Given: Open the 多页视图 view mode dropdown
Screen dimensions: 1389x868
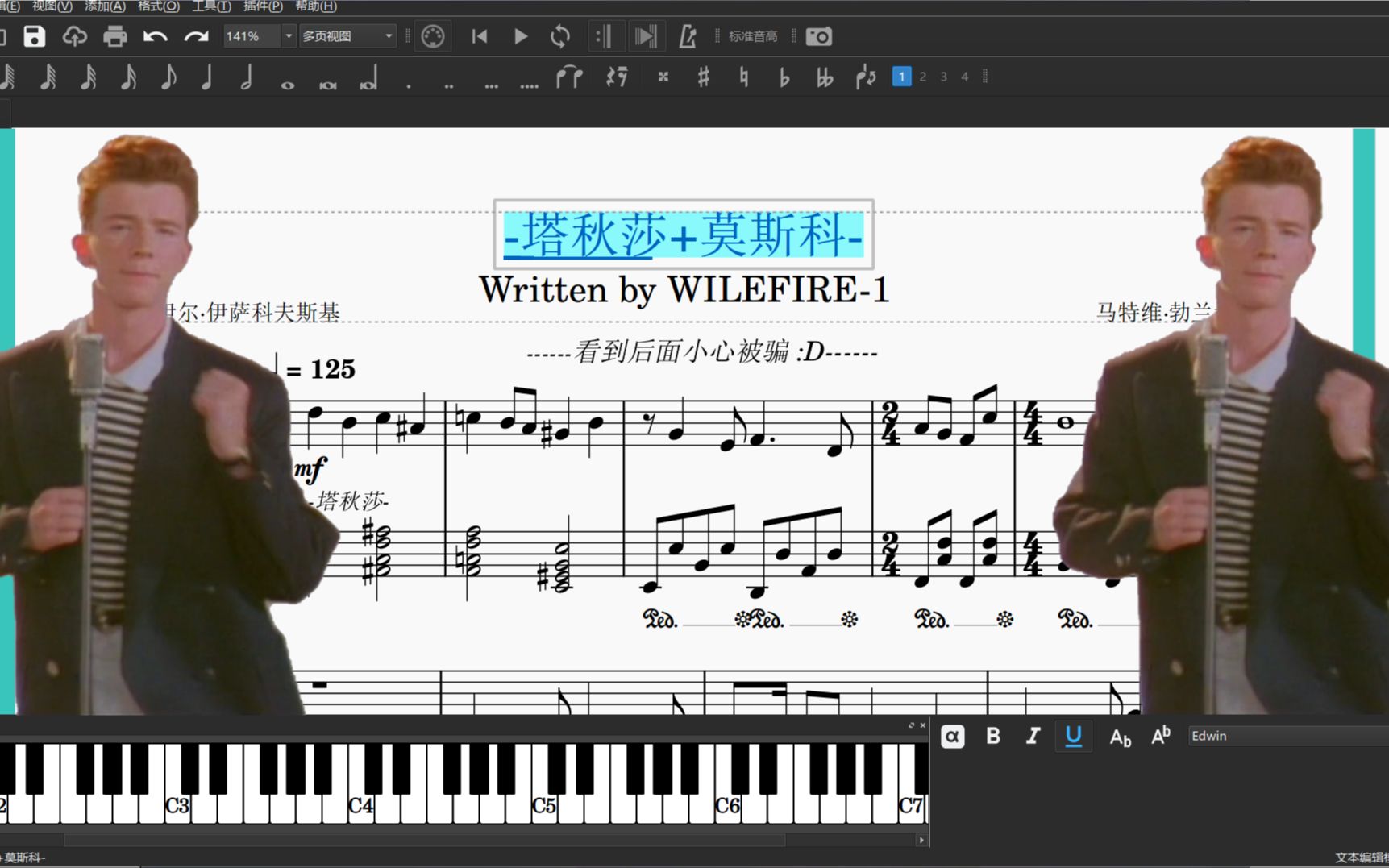Looking at the screenshot, I should click(x=347, y=36).
